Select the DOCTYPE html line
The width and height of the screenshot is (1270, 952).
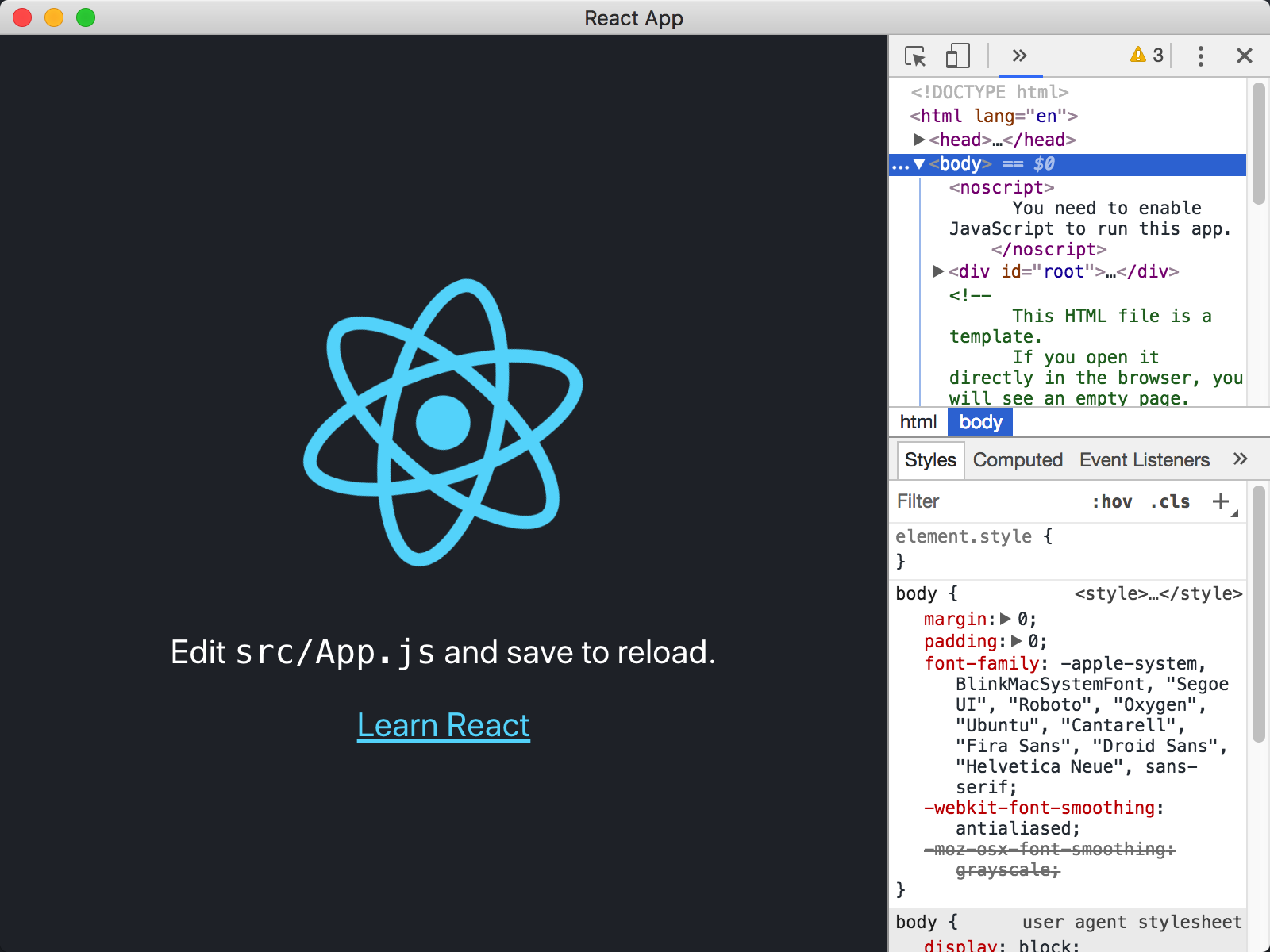click(x=990, y=92)
